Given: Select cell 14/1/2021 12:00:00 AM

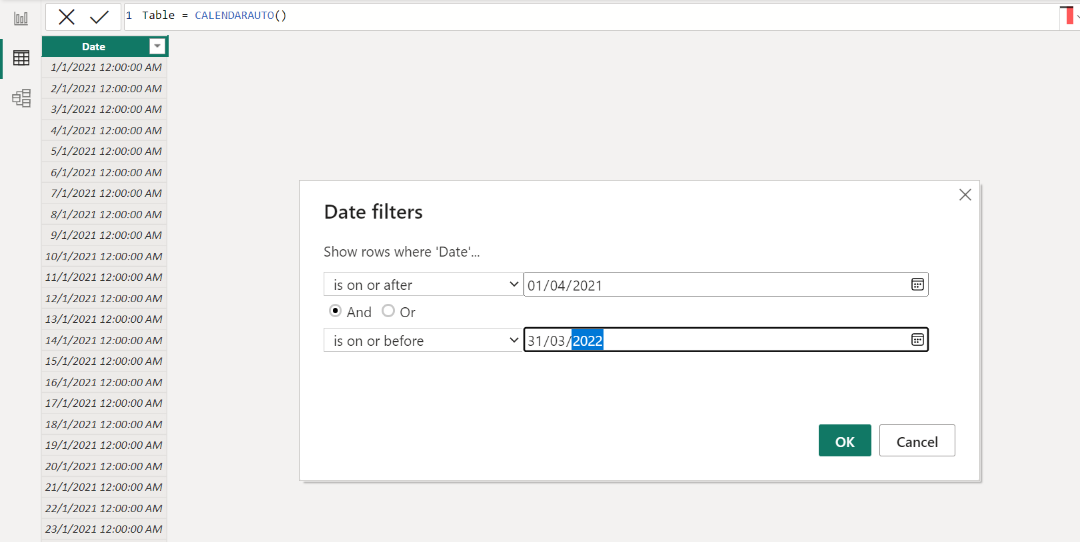Looking at the screenshot, I should point(105,340).
